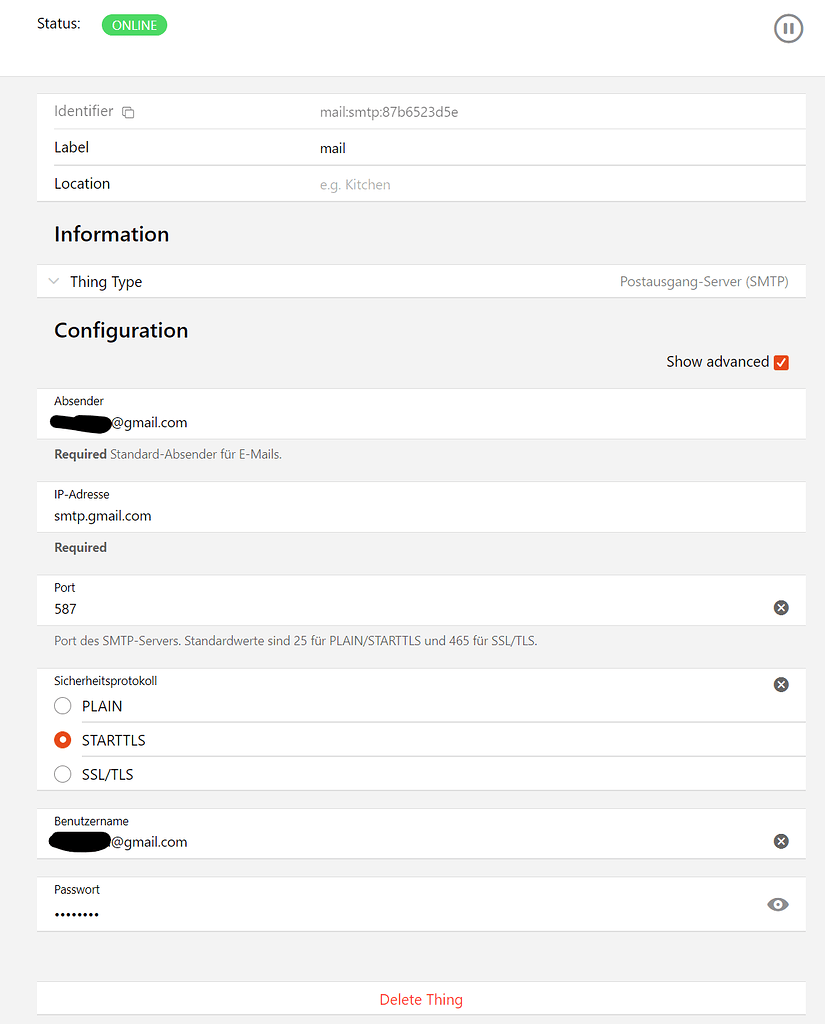Select the IP-Adresse smtp.gmail.com value

tap(102, 515)
